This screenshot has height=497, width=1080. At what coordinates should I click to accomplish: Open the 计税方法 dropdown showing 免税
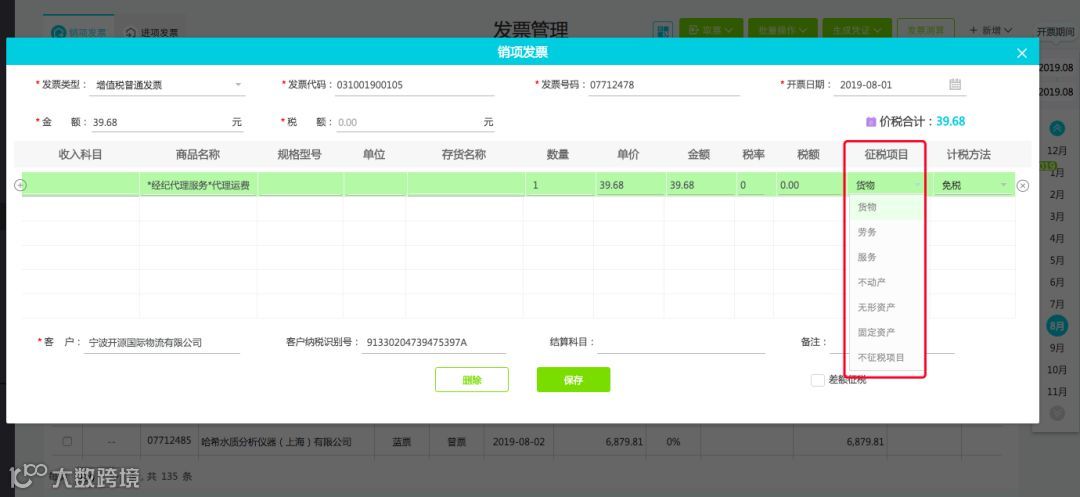click(975, 185)
